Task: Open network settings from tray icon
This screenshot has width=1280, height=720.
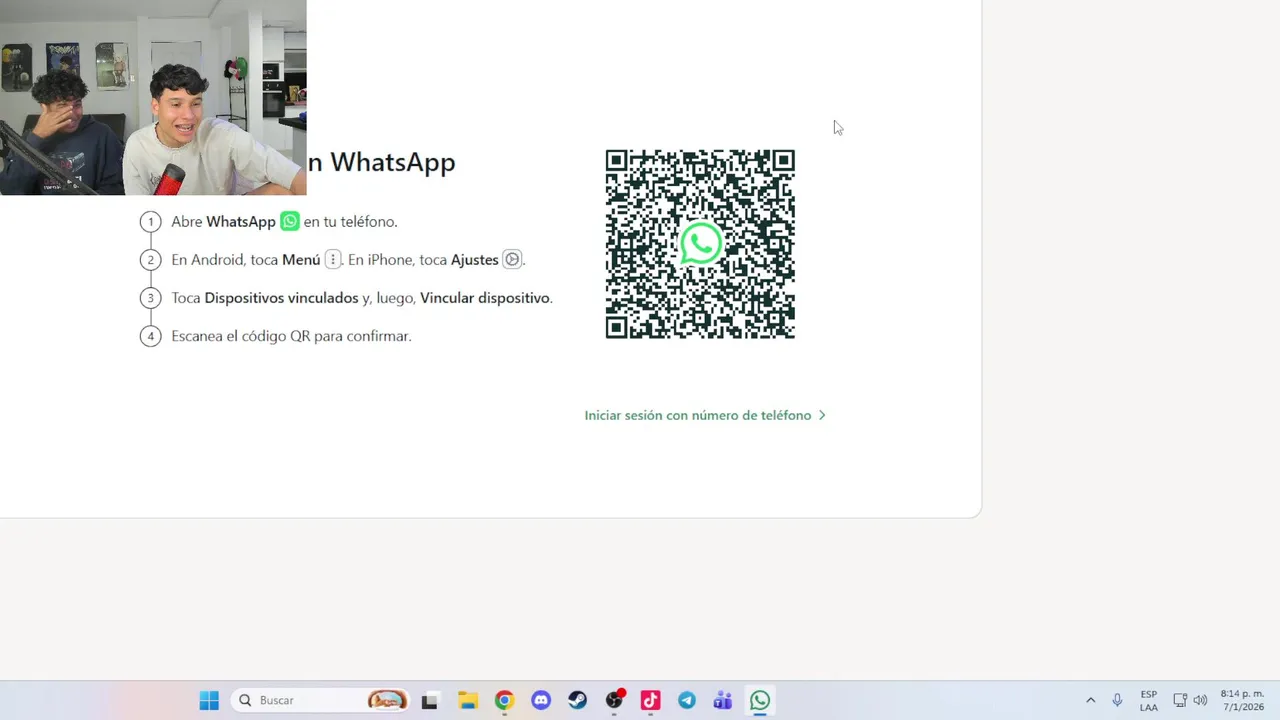Action: pyautogui.click(x=1180, y=700)
